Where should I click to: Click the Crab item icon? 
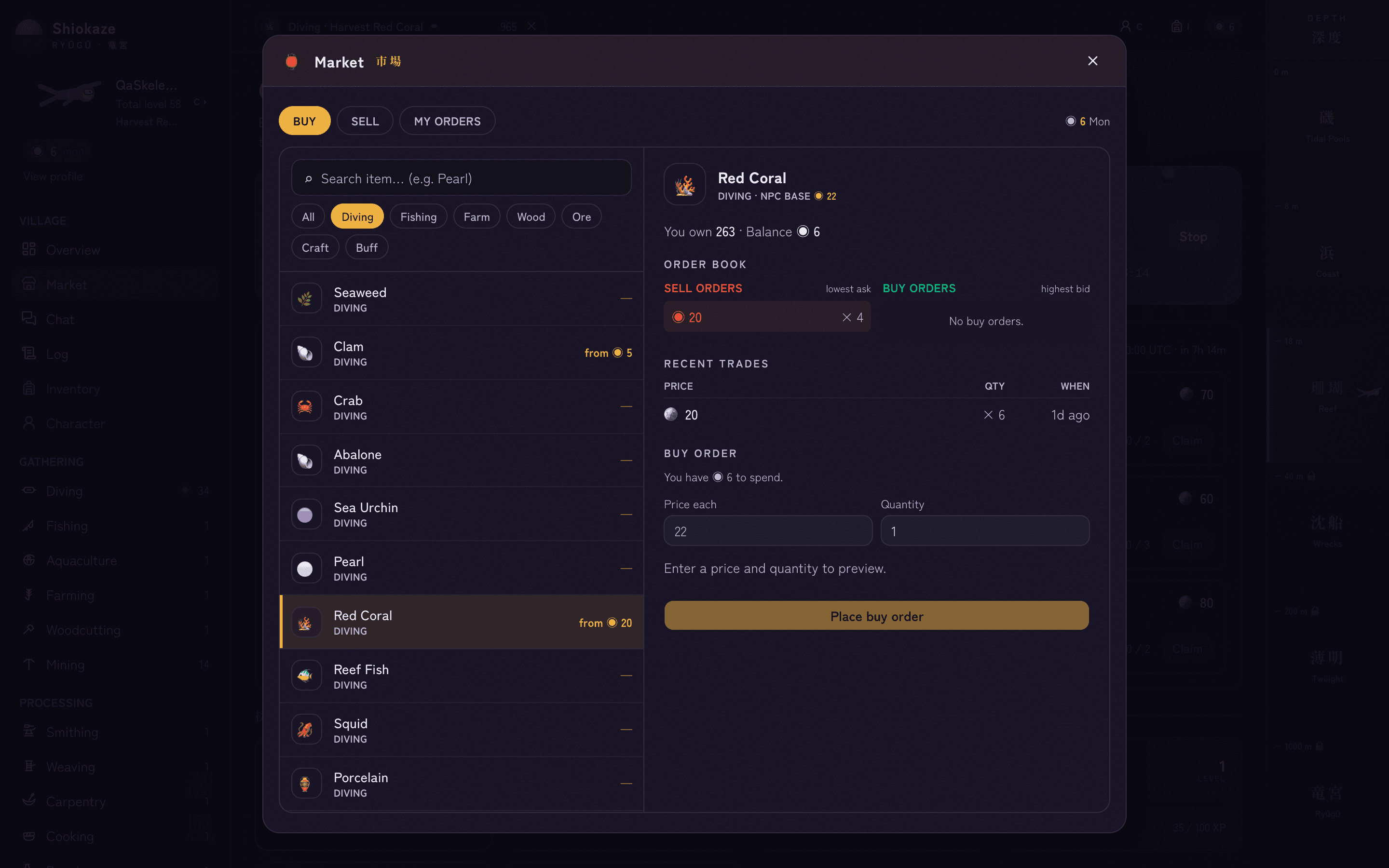[x=306, y=407]
